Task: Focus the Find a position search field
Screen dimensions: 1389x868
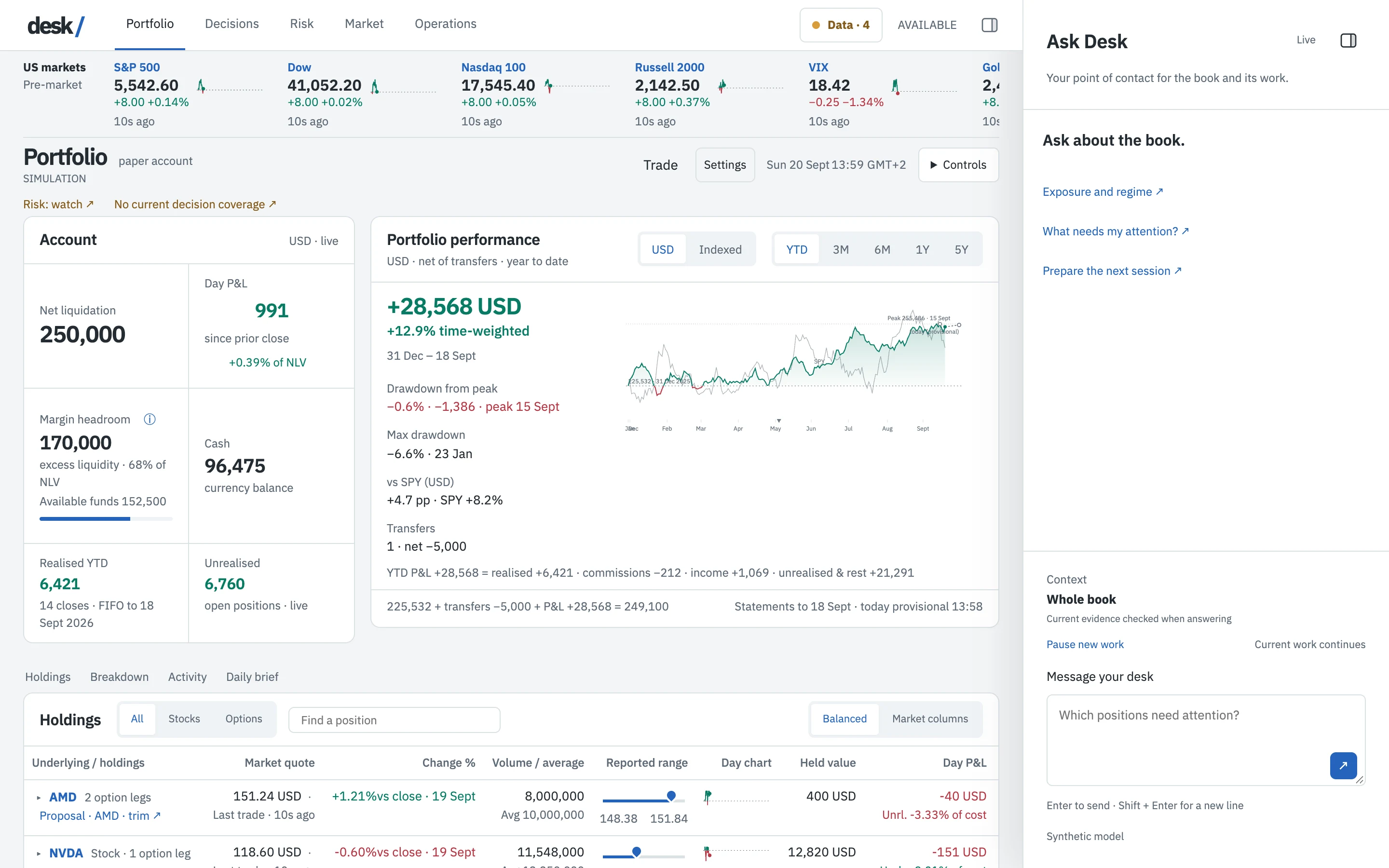Action: pyautogui.click(x=394, y=720)
